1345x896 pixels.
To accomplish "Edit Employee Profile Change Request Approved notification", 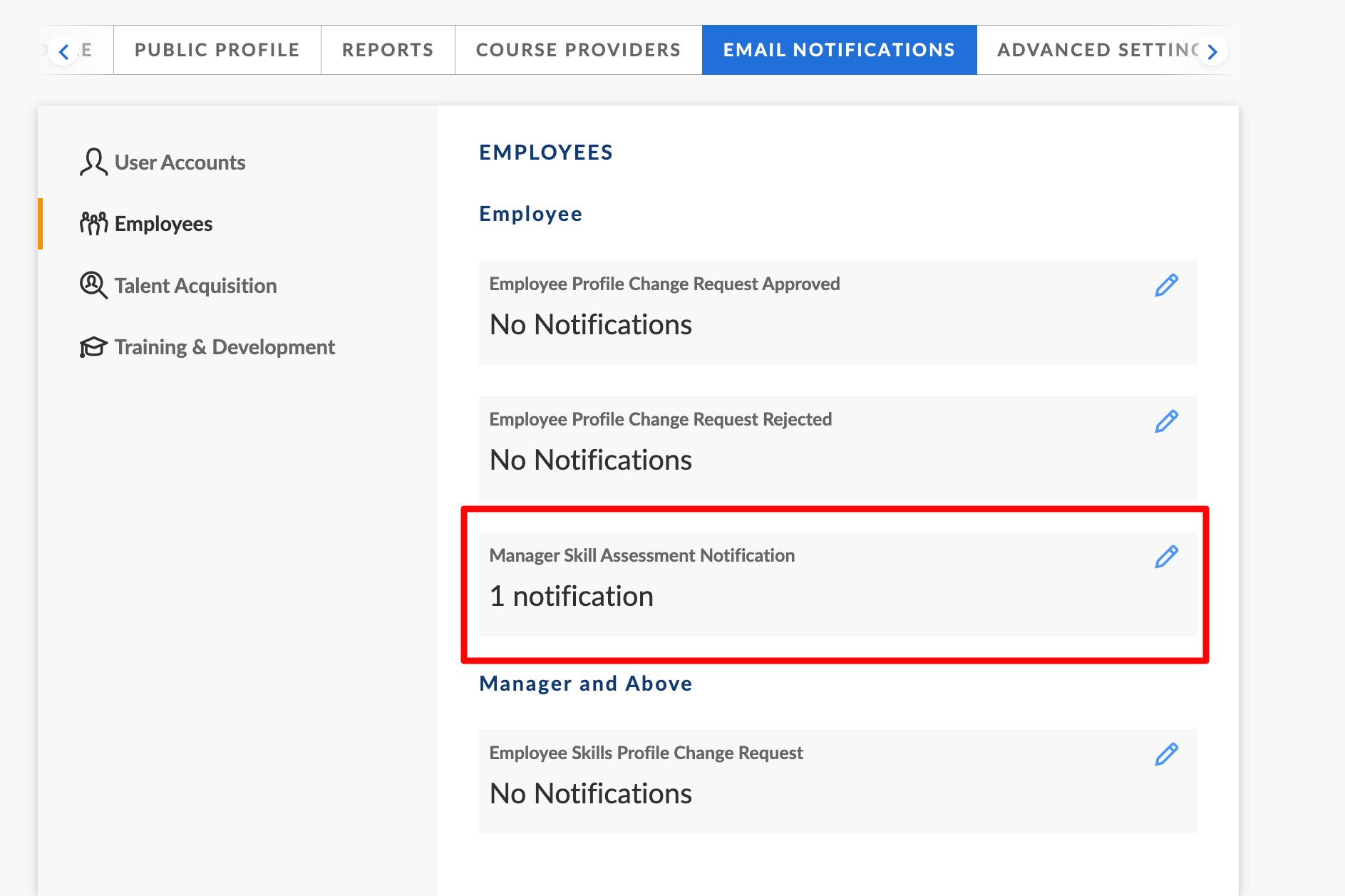I will 1166,285.
